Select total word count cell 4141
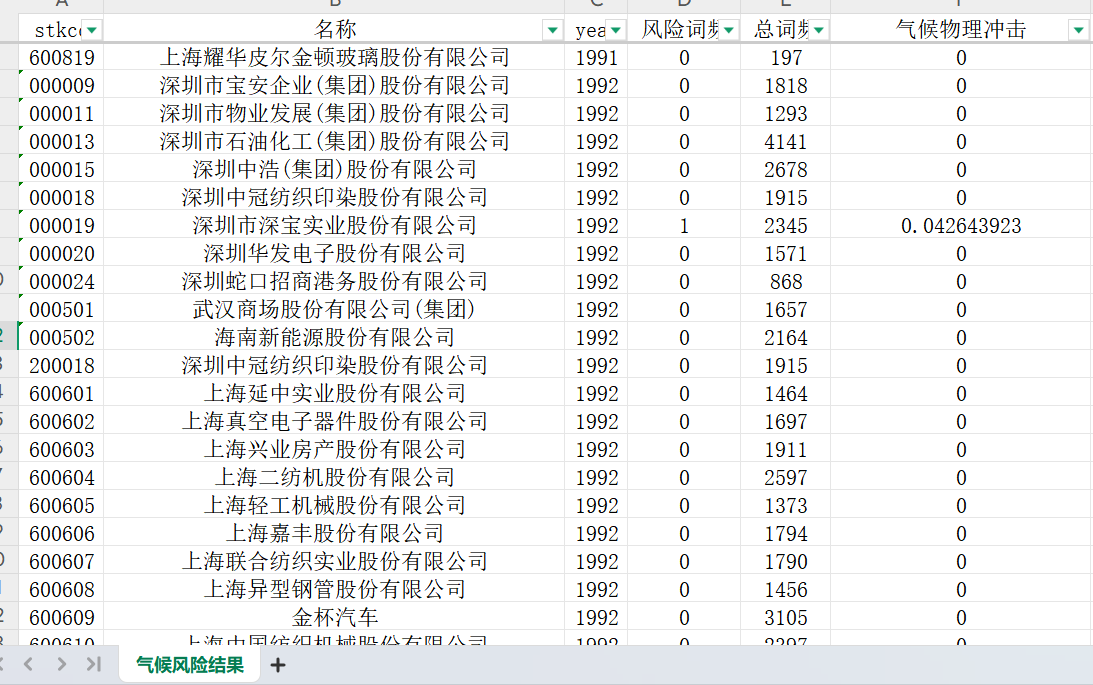Viewport: 1093px width, 685px height. pos(786,141)
